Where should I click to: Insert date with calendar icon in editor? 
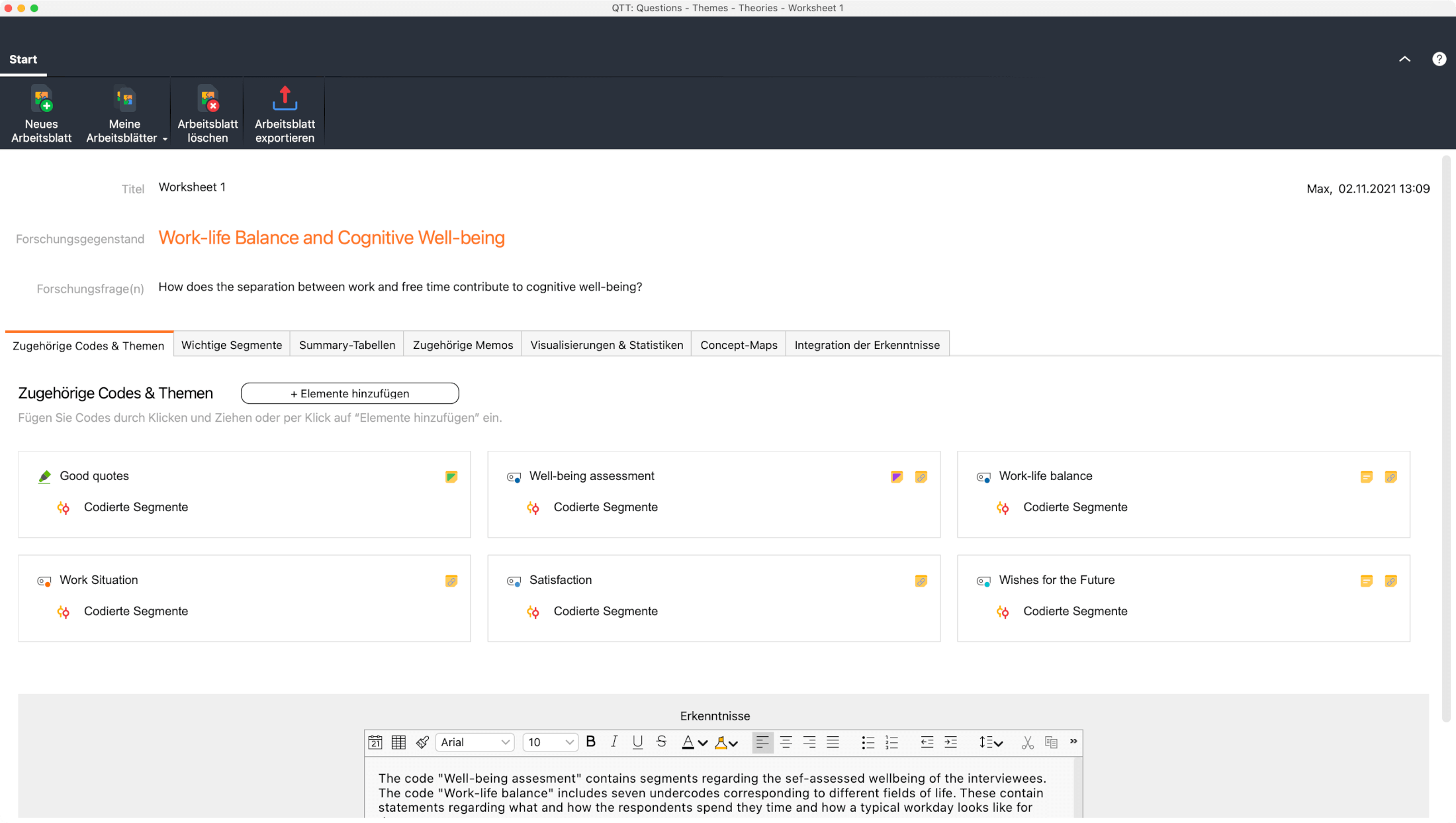point(375,742)
